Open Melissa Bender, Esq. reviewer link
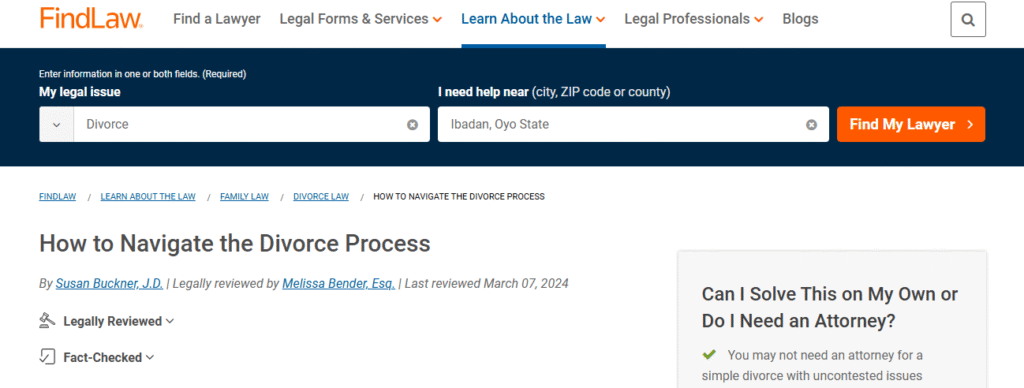Image resolution: width=1024 pixels, height=388 pixels. (x=338, y=283)
